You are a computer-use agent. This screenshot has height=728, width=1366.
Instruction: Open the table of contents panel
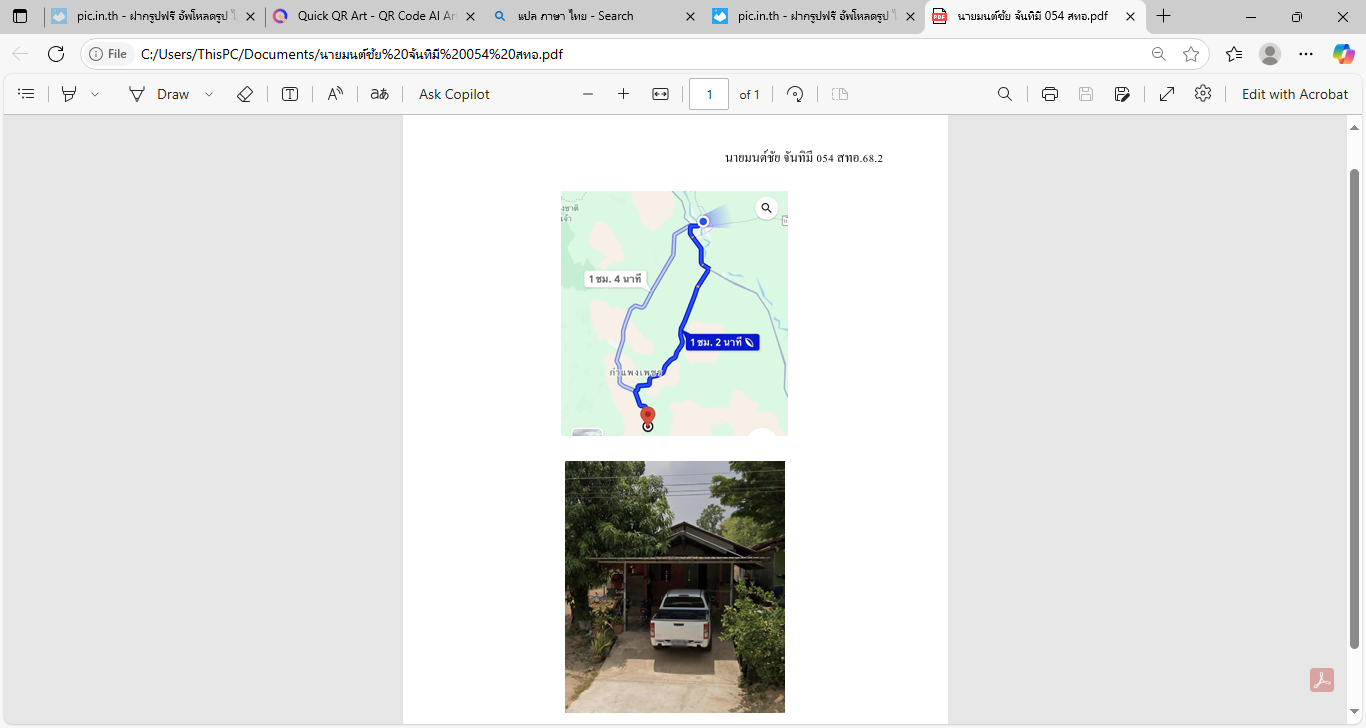(26, 93)
